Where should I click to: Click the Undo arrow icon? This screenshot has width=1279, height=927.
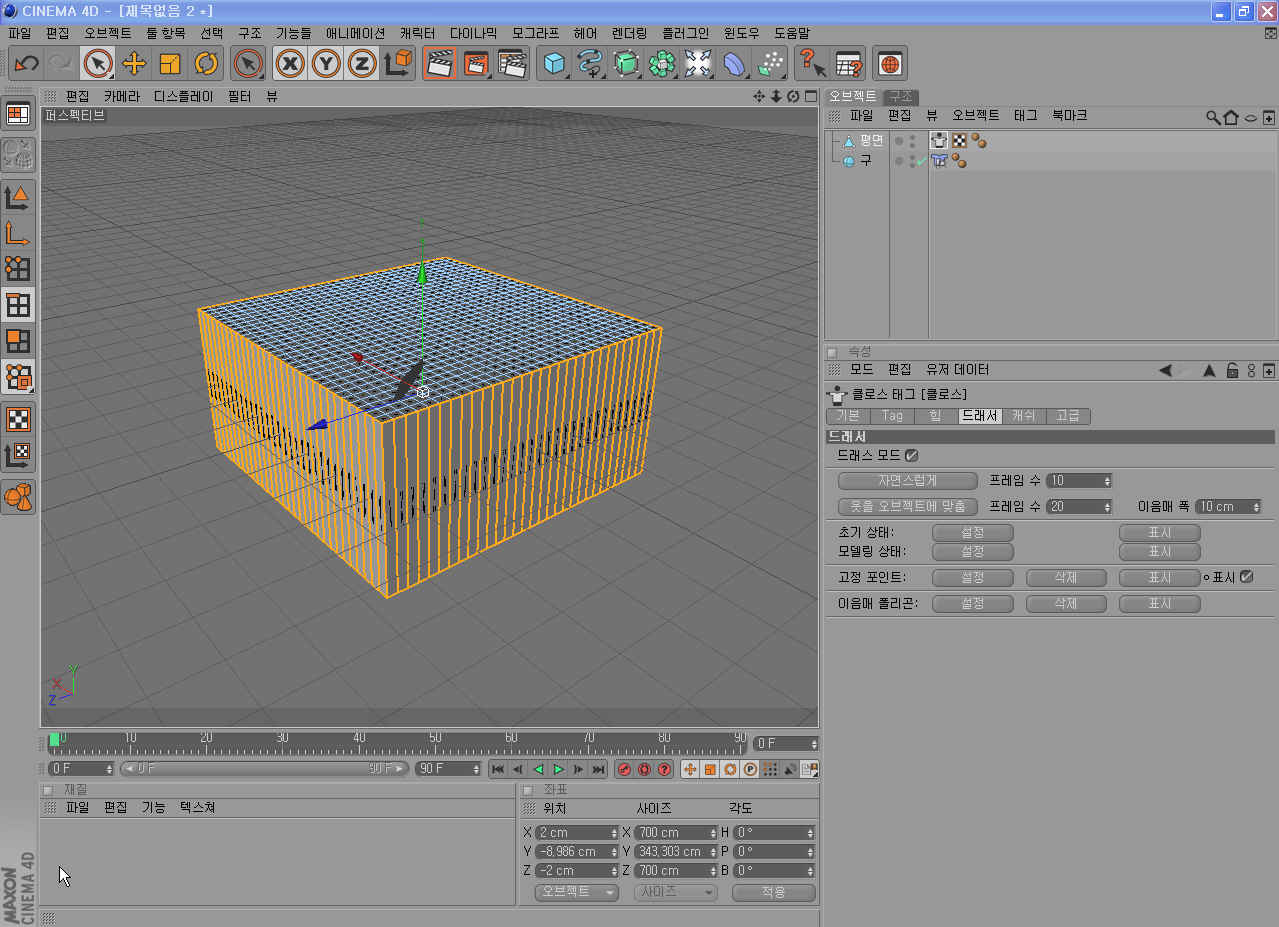coord(26,64)
